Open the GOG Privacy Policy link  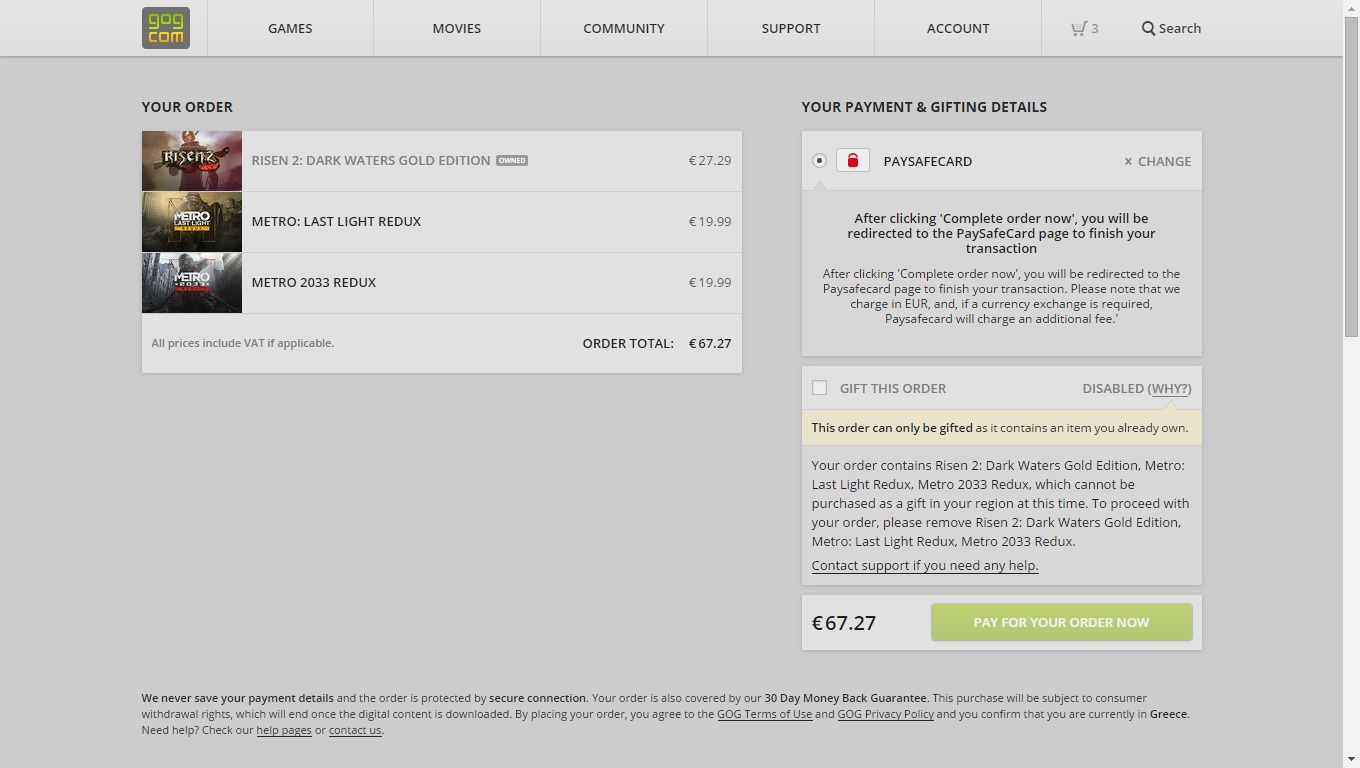pos(885,714)
